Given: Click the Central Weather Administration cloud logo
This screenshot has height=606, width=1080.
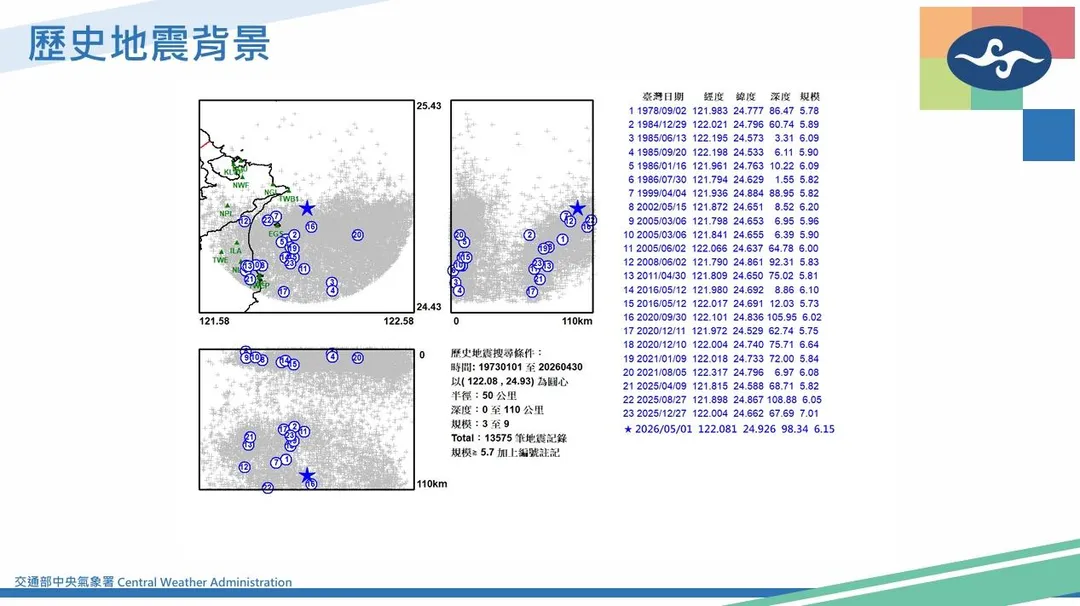Looking at the screenshot, I should click(x=999, y=58).
